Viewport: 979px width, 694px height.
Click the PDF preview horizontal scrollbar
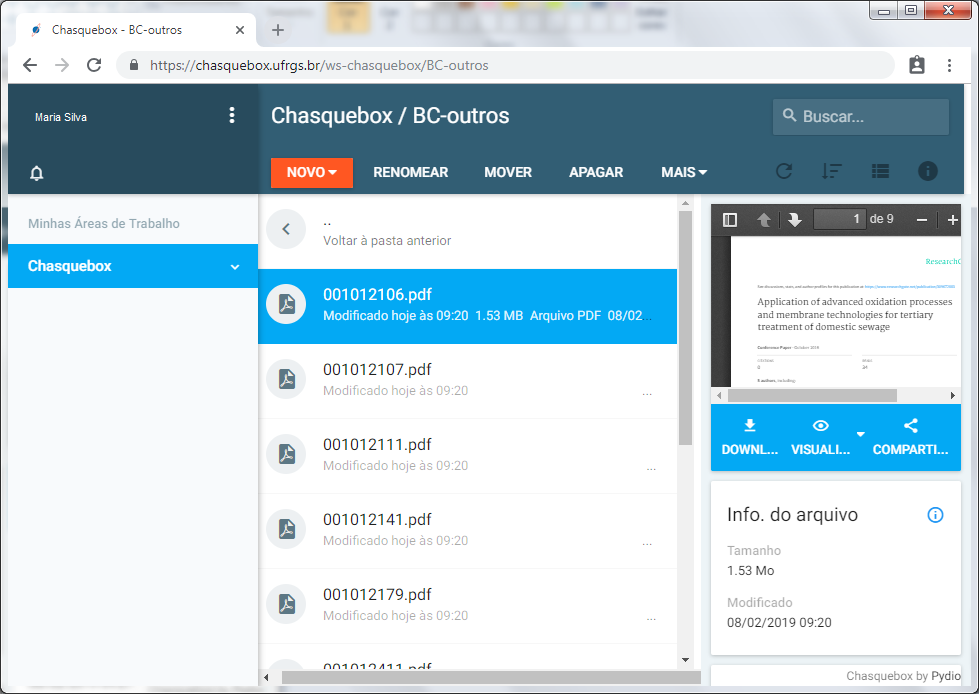tap(812, 396)
